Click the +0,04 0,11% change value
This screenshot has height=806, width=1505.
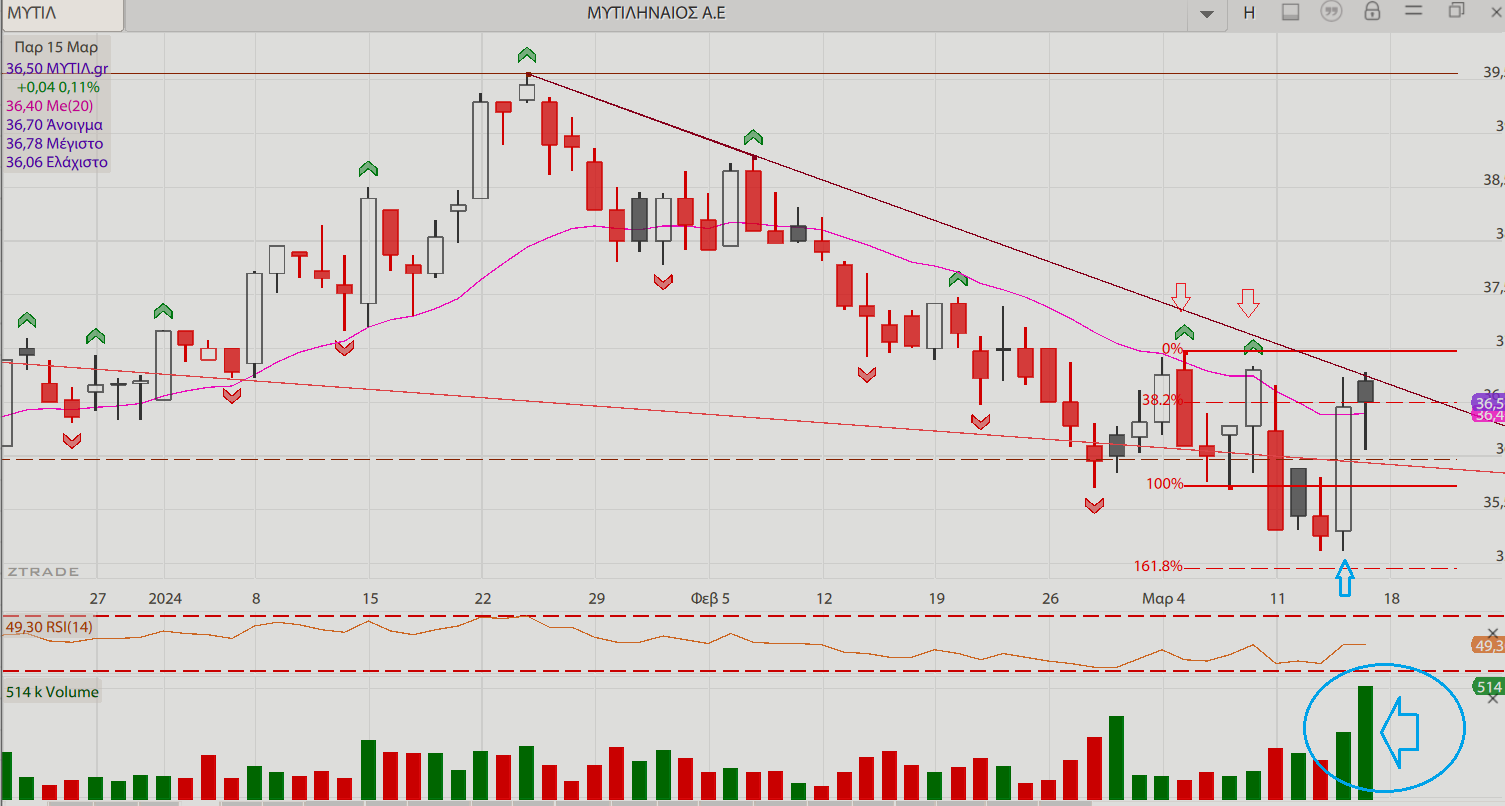pos(58,87)
